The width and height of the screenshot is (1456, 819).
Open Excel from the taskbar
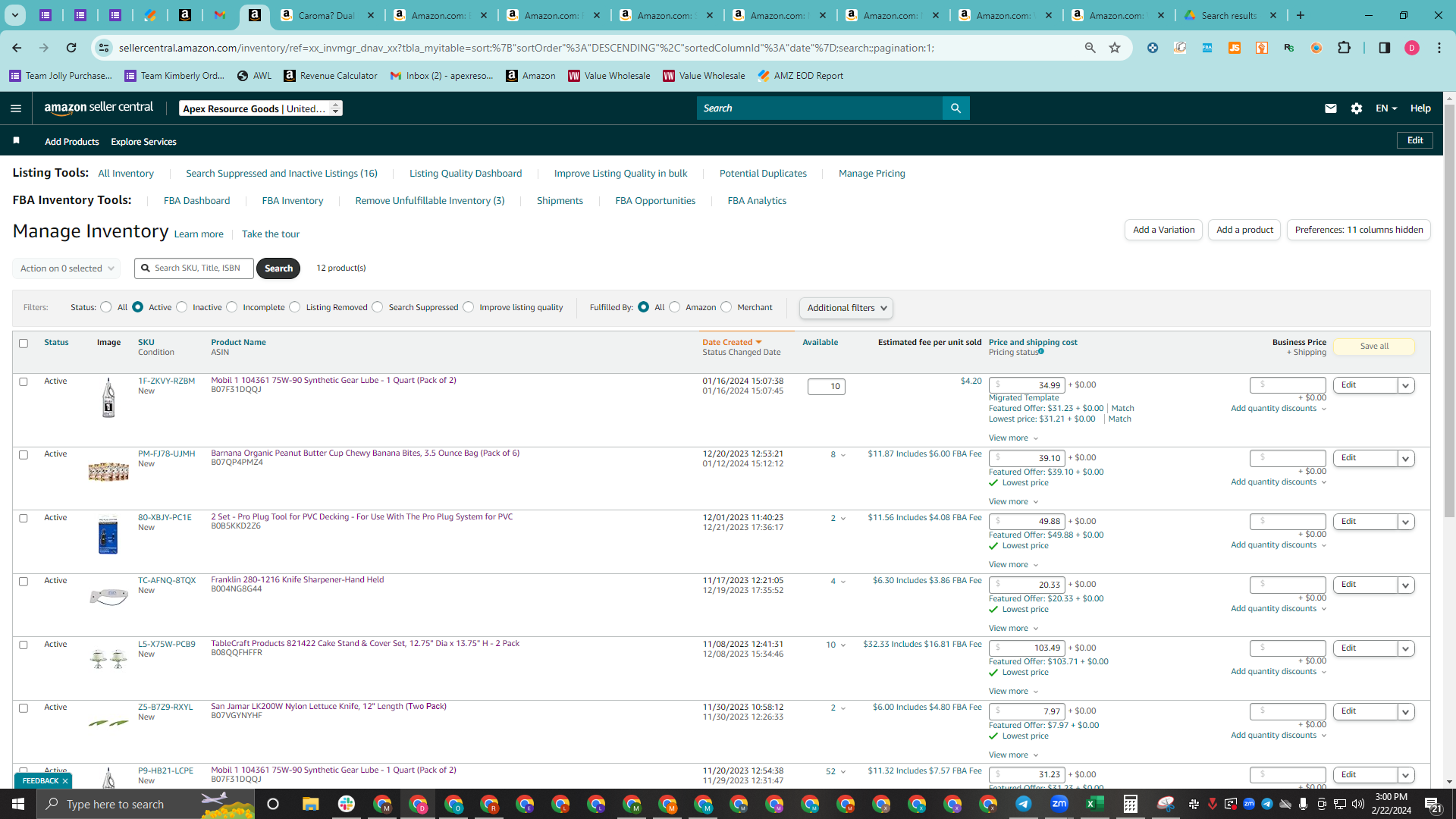tap(1094, 804)
